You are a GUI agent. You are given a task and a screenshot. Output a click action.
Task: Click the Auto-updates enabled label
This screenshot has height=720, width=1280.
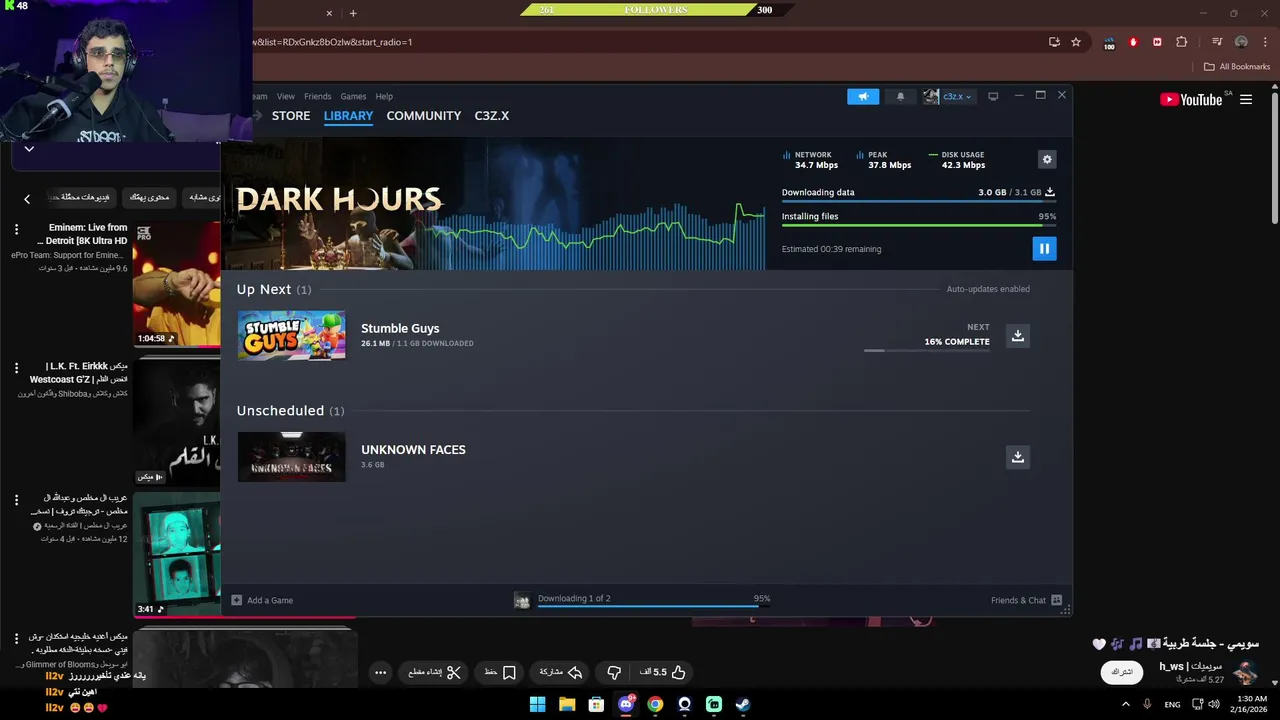coord(988,289)
